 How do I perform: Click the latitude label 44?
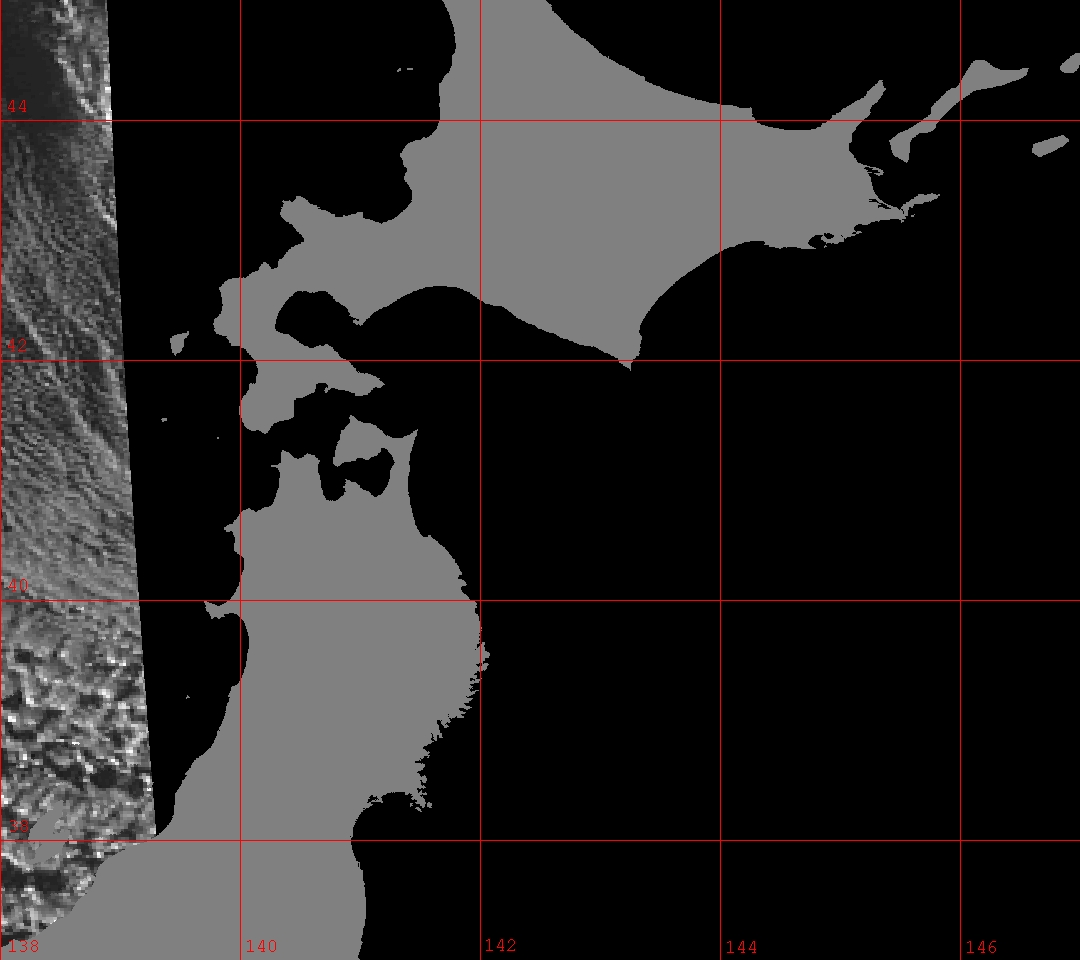(x=18, y=106)
